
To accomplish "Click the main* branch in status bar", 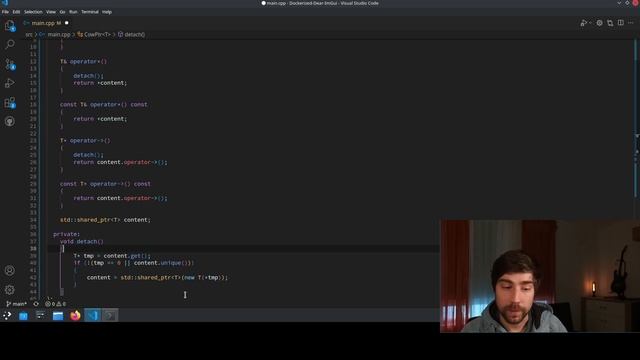I will [16, 304].
